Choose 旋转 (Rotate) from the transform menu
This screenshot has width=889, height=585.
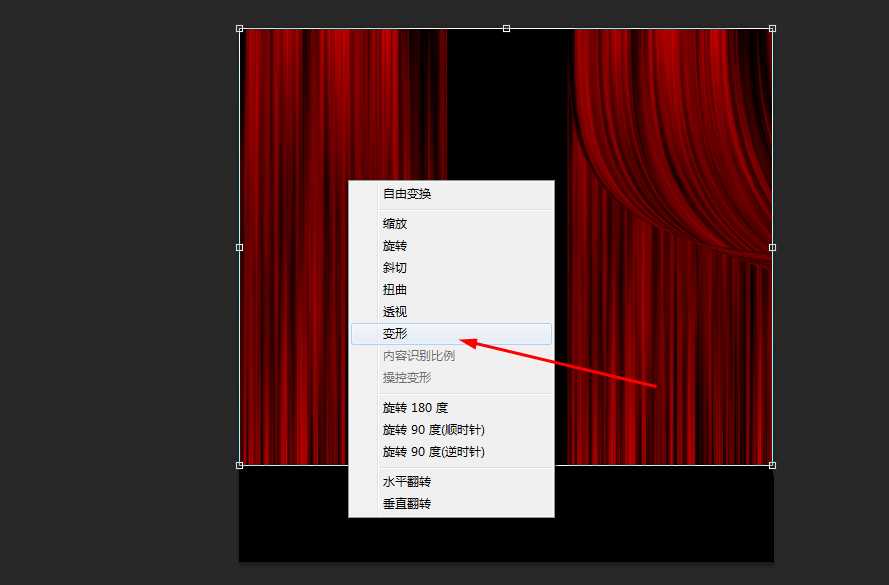pyautogui.click(x=394, y=245)
